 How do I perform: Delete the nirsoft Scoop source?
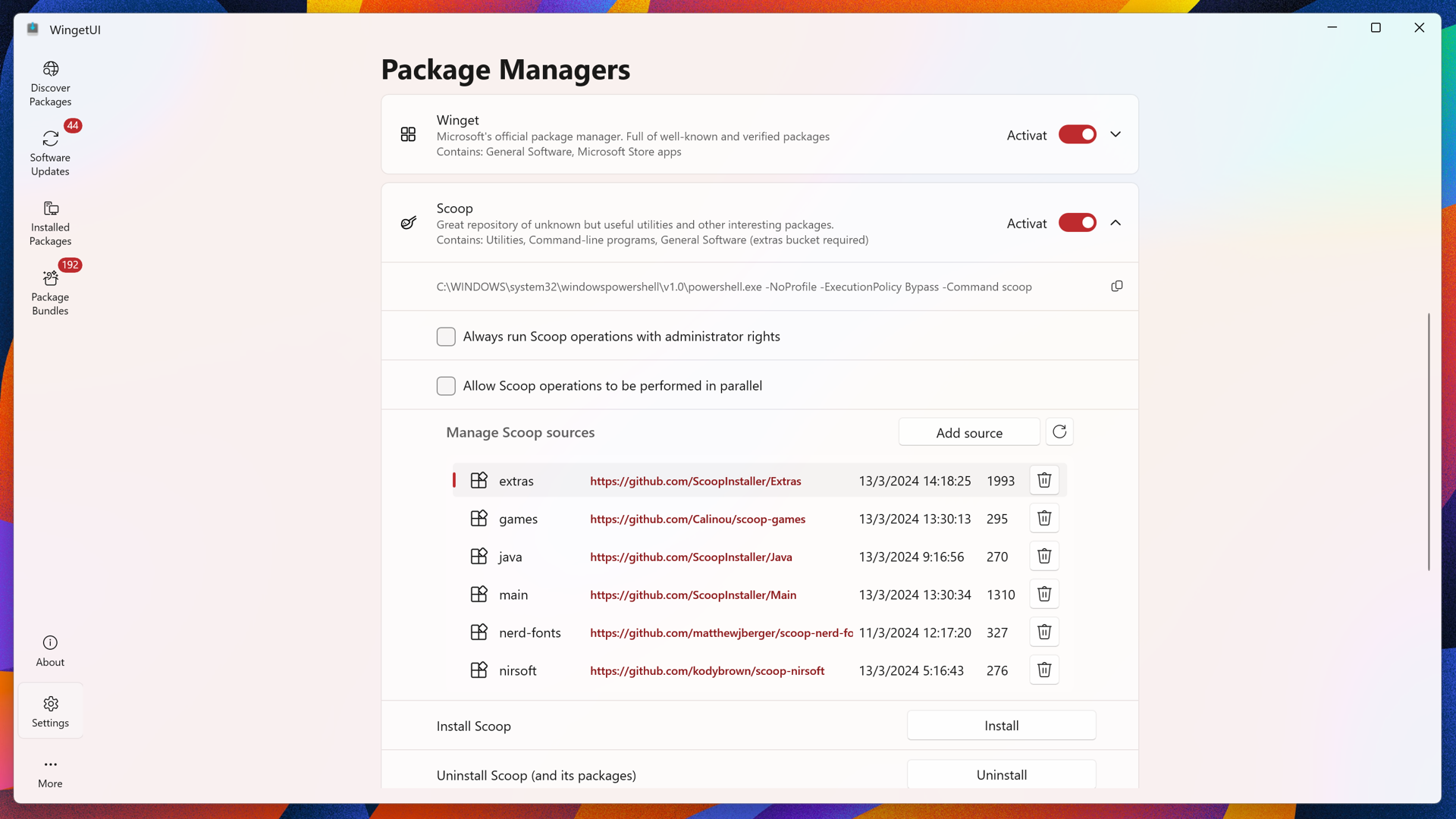[1043, 670]
